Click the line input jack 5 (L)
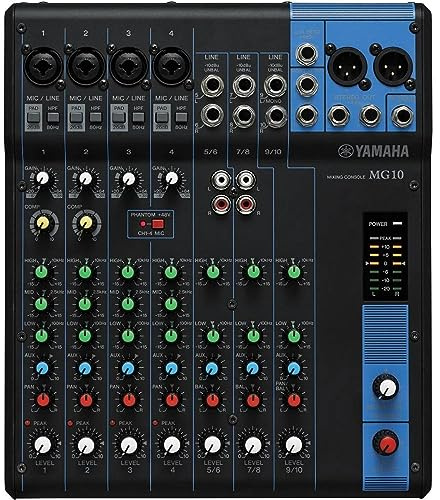 tap(212, 85)
